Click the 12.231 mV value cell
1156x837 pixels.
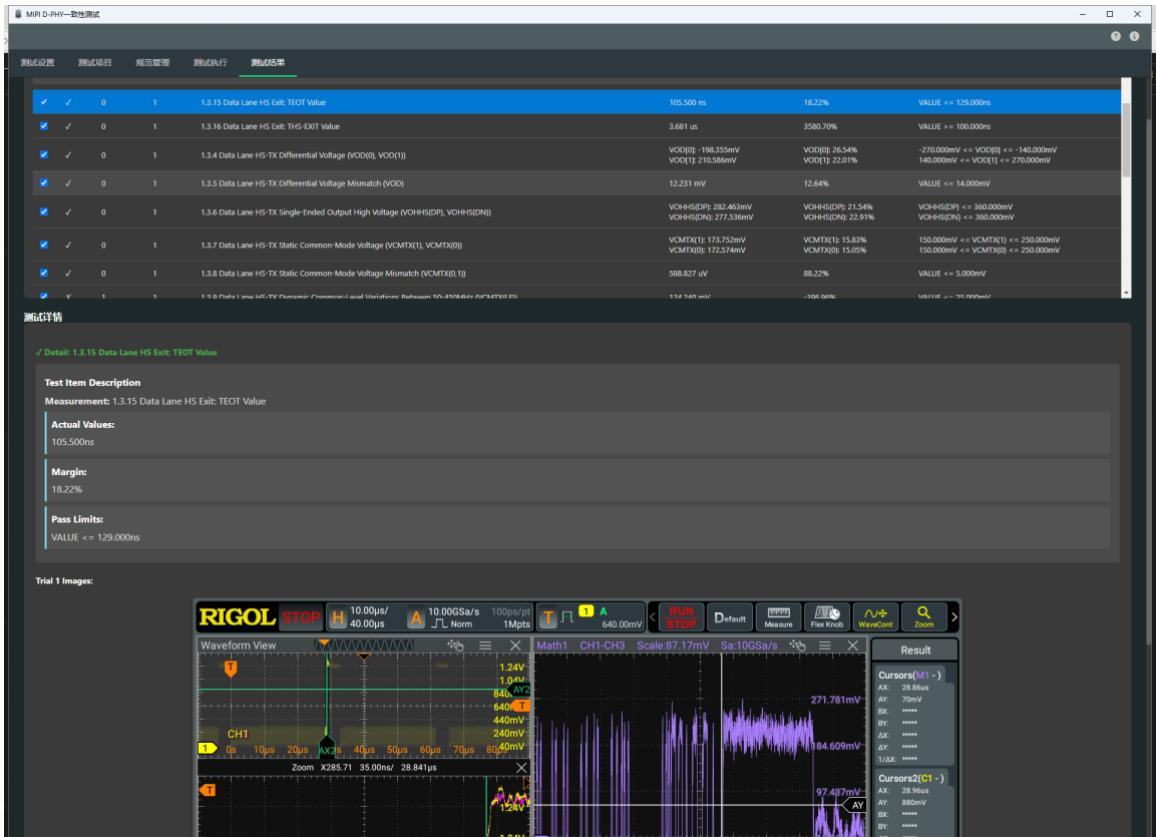[x=687, y=183]
